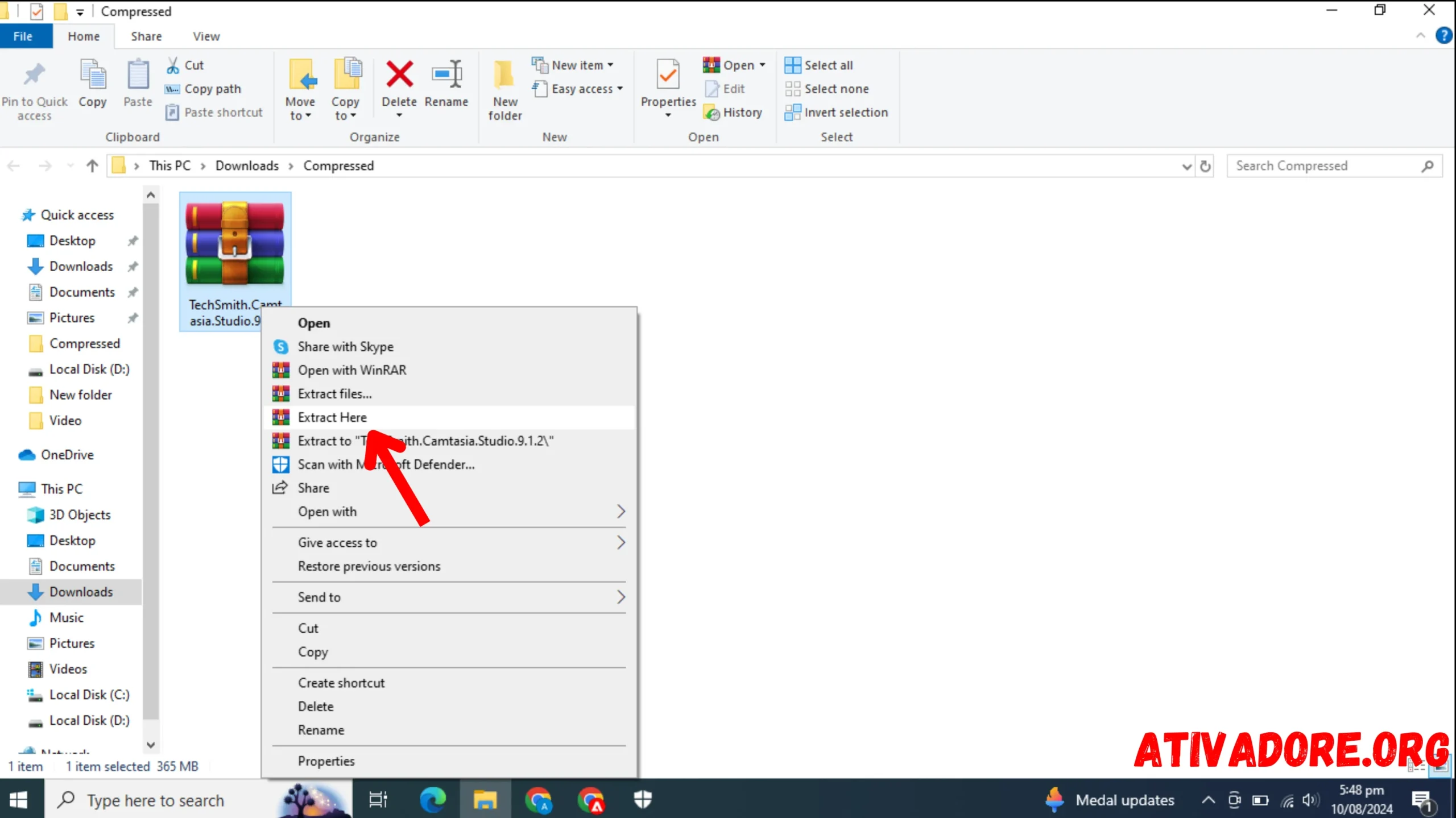Click the Search Compressed box
Viewport: 1456px width, 818px height.
1334,166
